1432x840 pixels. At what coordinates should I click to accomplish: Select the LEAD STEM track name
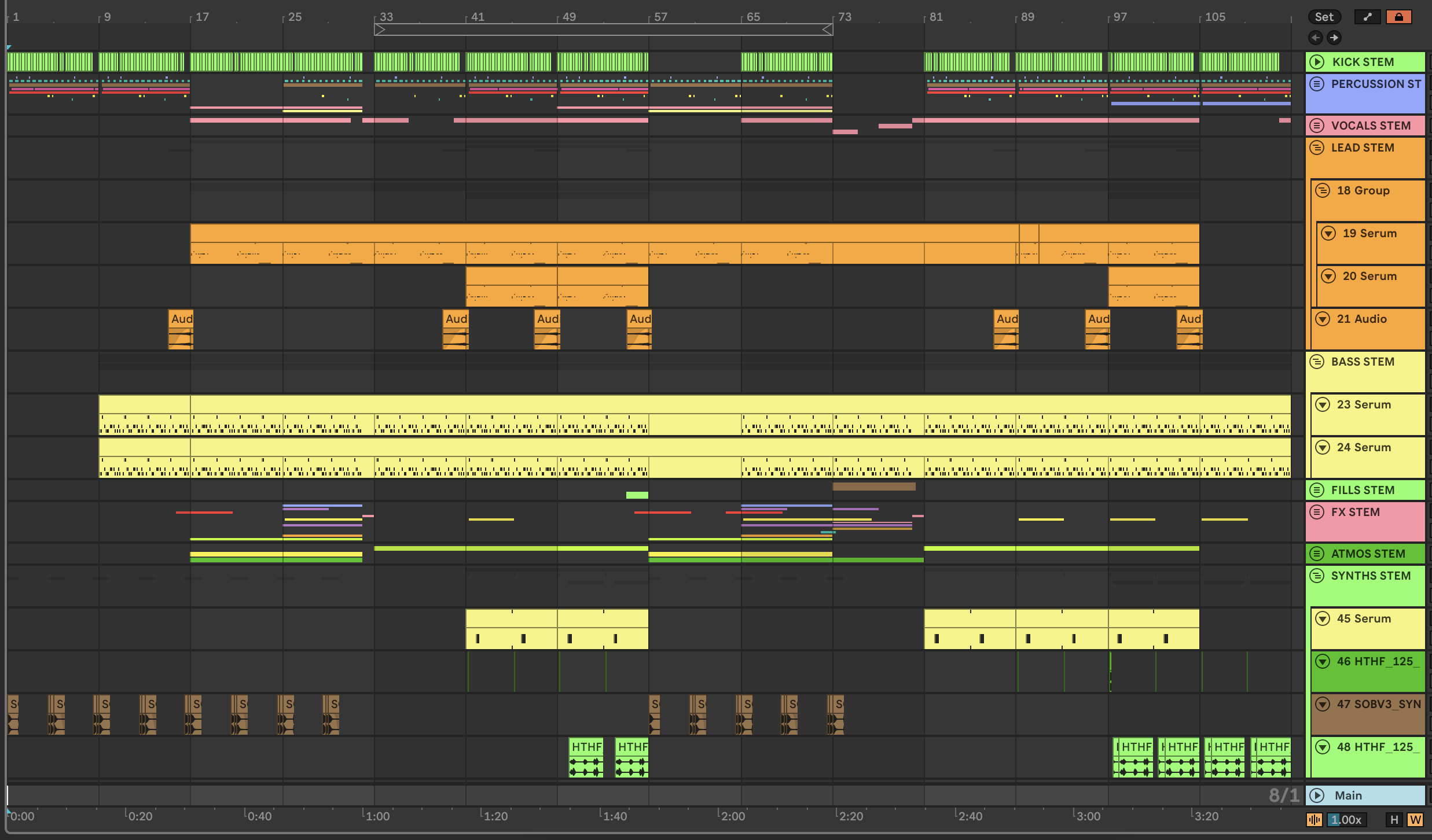pyautogui.click(x=1363, y=148)
